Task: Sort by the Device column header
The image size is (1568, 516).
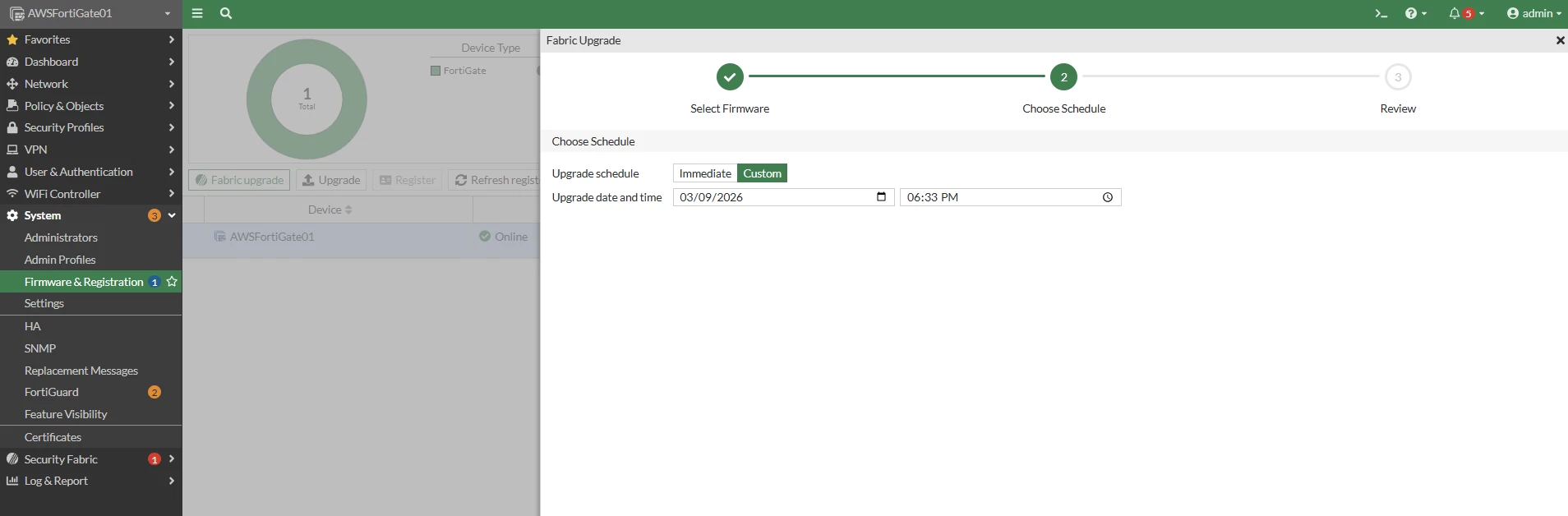Action: pos(330,210)
